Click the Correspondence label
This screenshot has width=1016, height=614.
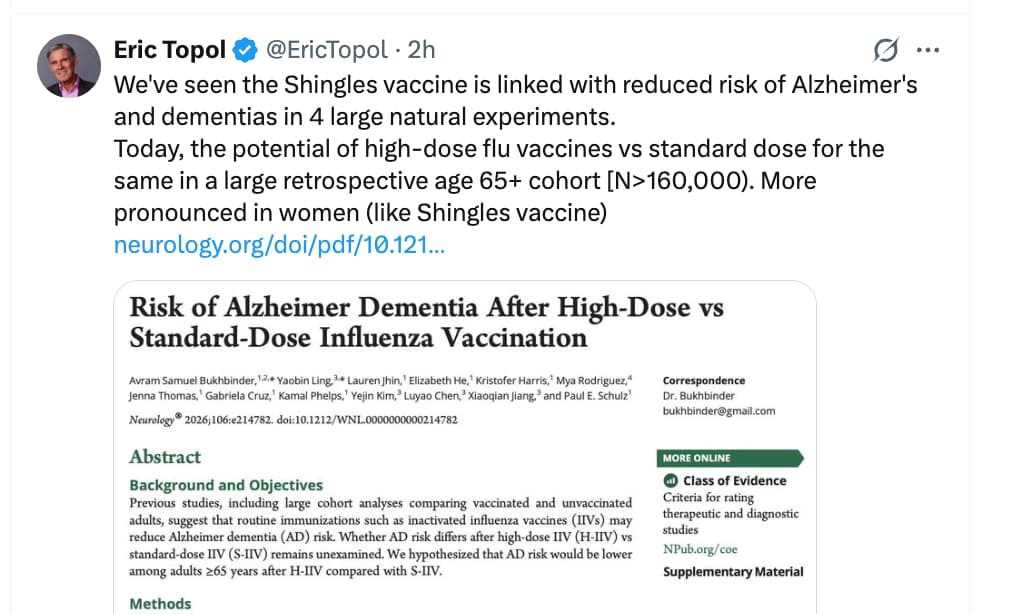coord(703,381)
